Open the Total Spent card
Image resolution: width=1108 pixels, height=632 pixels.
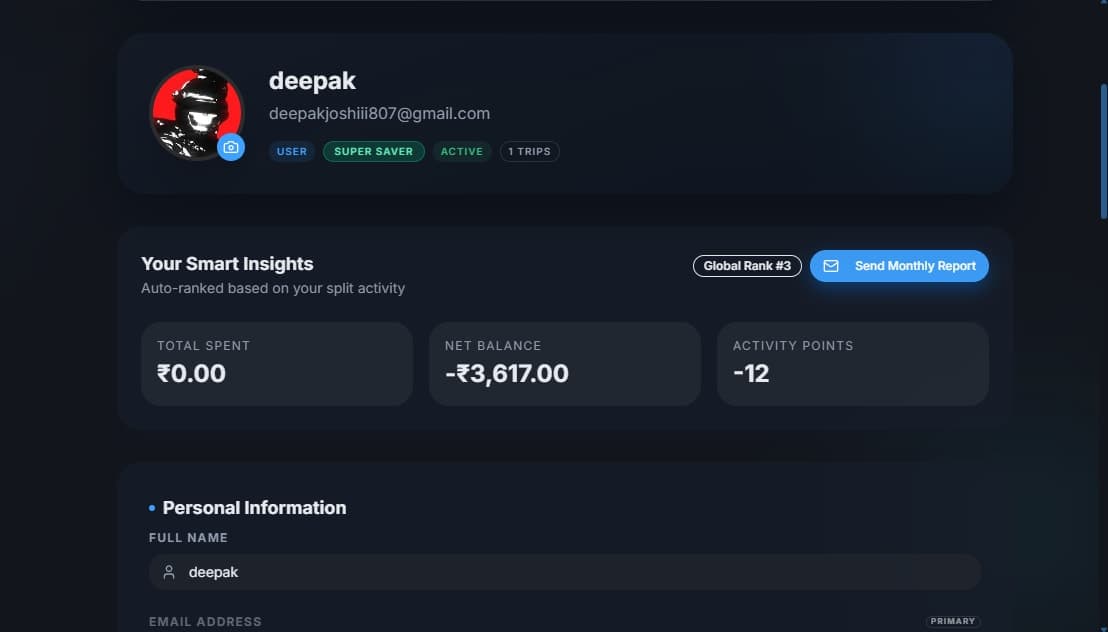(277, 364)
